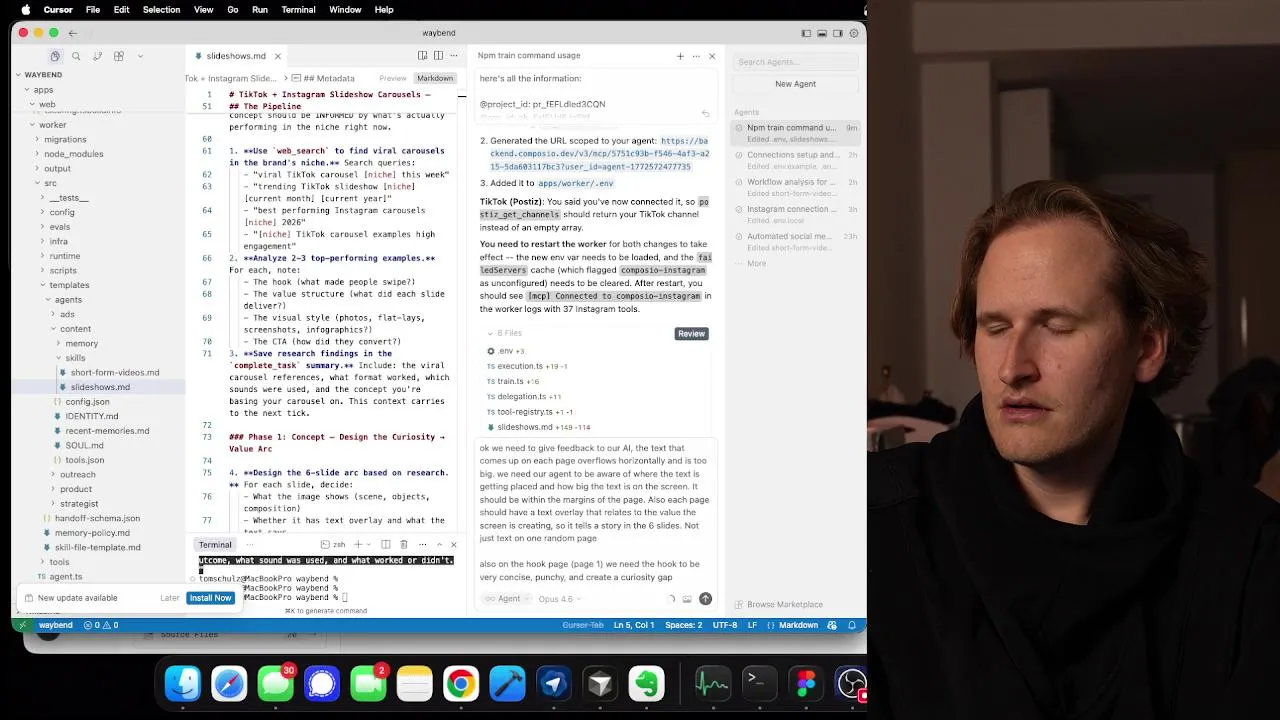This screenshot has width=1280, height=720.
Task: Revert checkpoint arrow icon in chat message
Action: [705, 114]
